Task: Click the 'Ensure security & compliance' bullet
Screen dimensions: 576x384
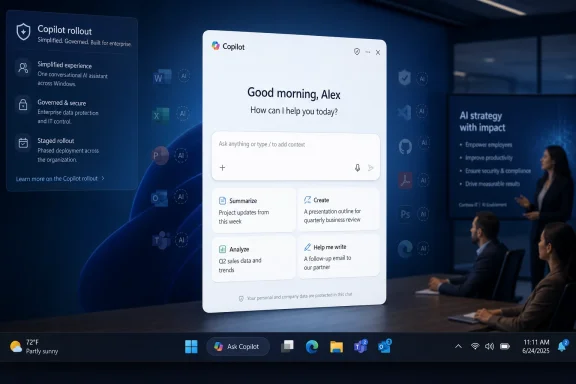Action: click(498, 171)
